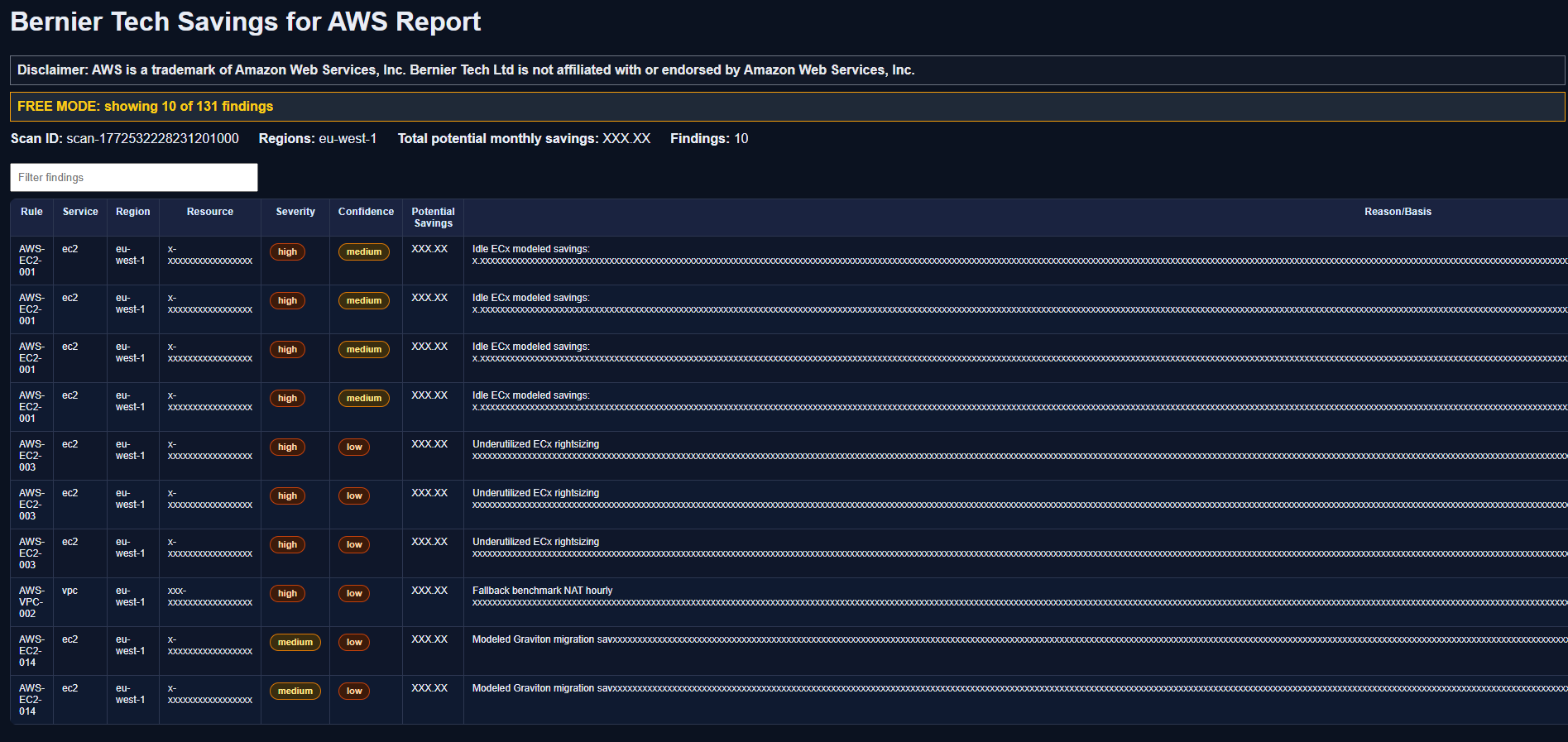Click the Findings: 10 summary count

click(709, 139)
